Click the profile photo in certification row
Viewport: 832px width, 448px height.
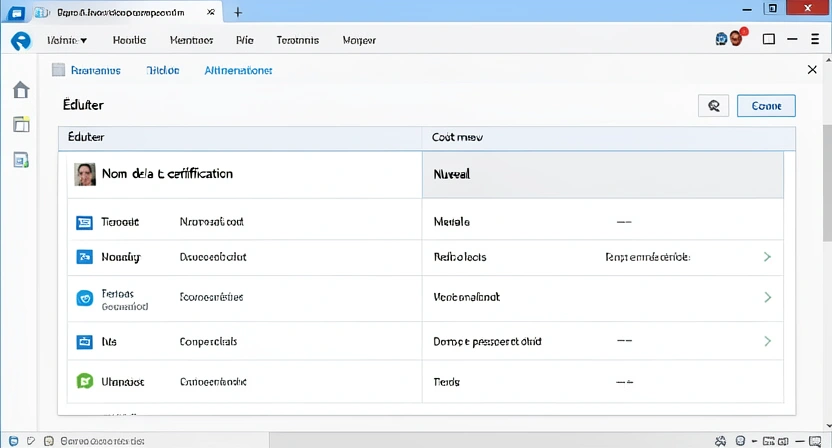[x=85, y=174]
